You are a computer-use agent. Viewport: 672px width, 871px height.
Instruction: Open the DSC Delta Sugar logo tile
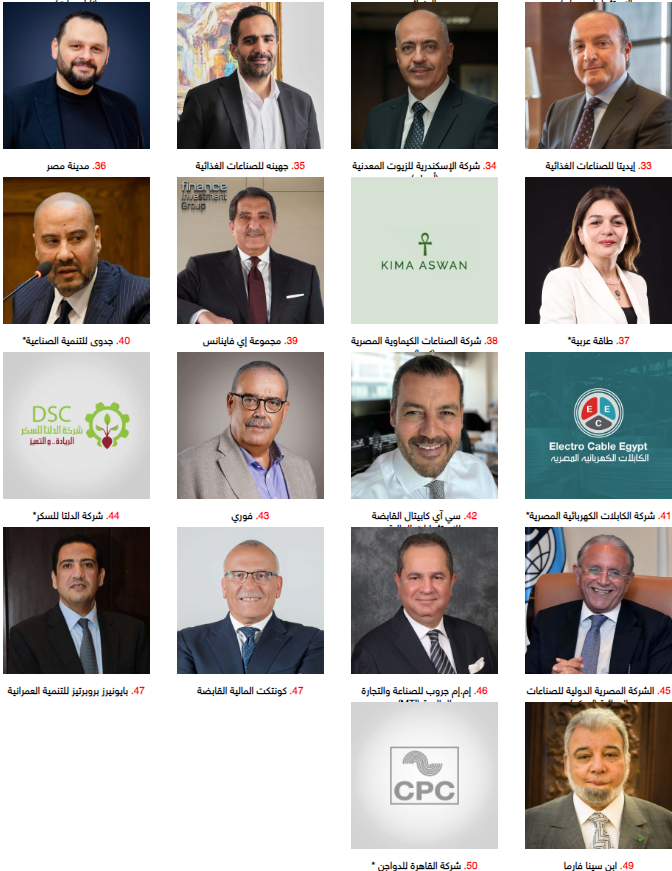[x=76, y=426]
